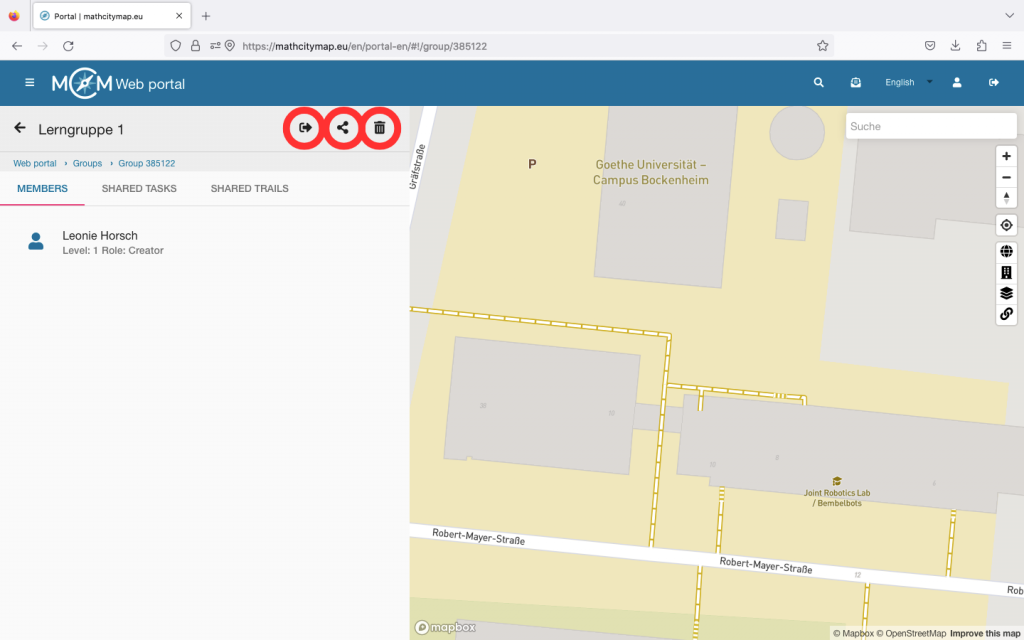Reset map bearing with compass arrow
The height and width of the screenshot is (640, 1024).
pyautogui.click(x=1006, y=198)
